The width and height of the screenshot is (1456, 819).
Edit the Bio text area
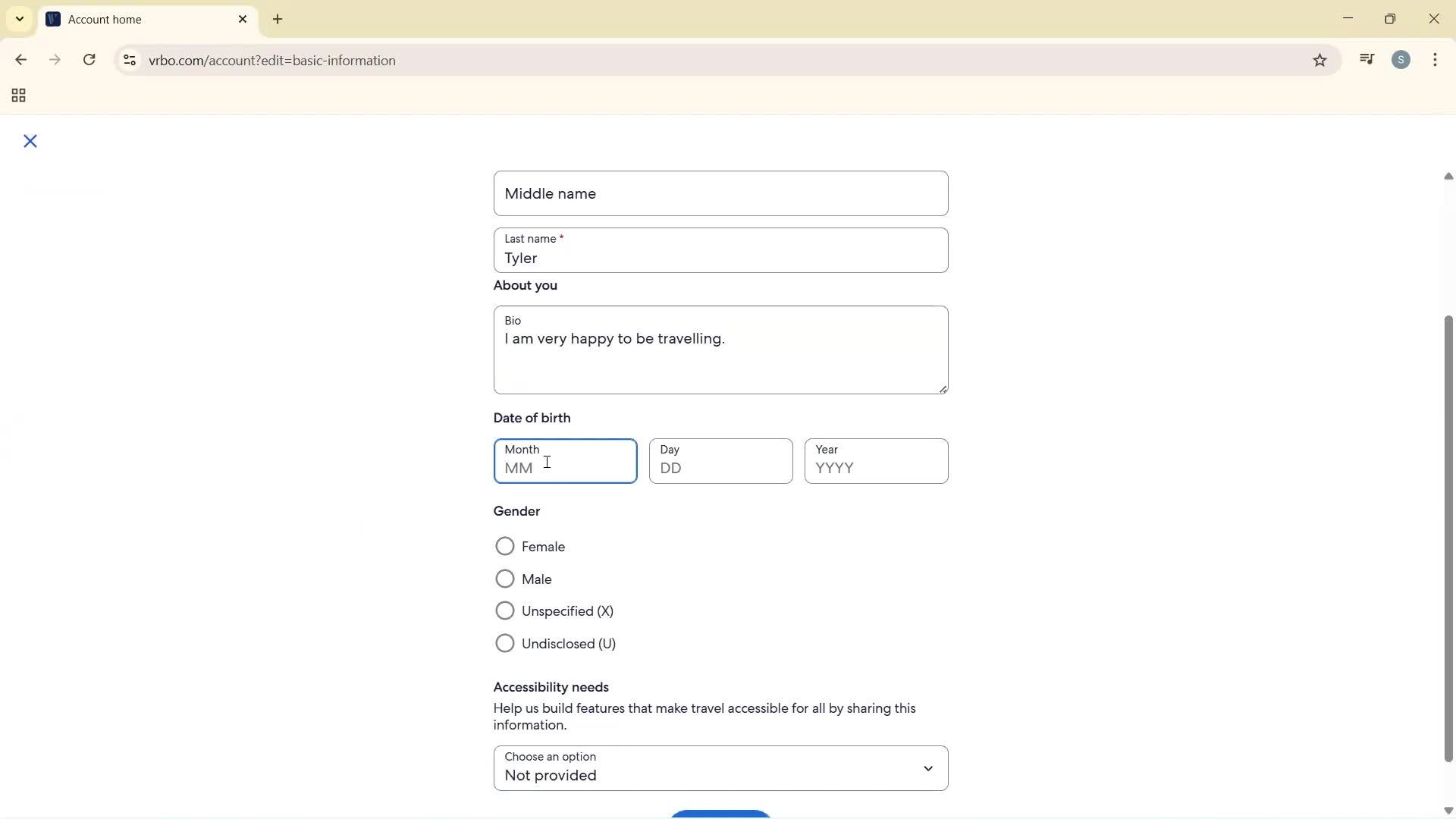coord(720,349)
